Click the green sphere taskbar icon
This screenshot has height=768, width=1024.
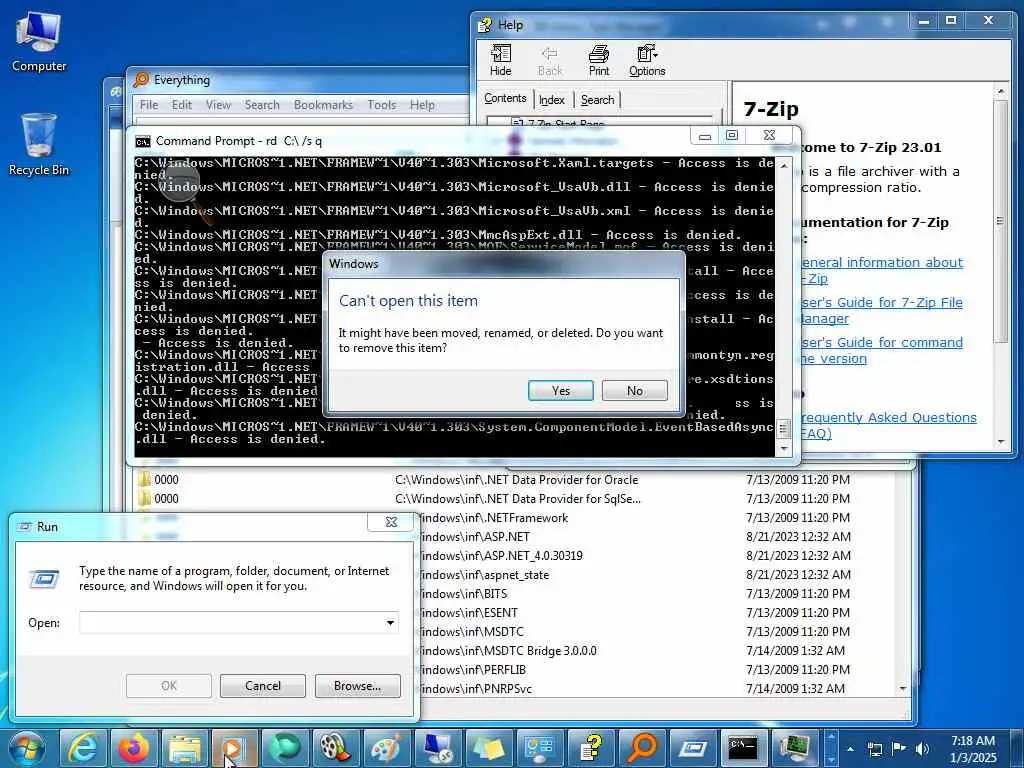click(285, 748)
